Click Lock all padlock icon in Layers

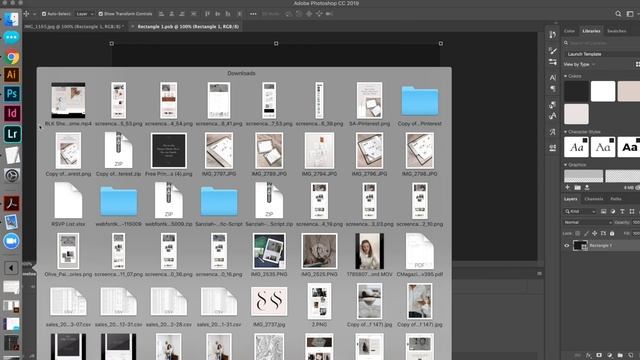[612, 233]
